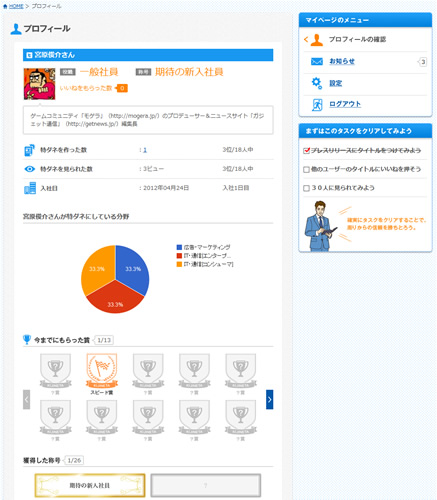437x500 pixels.
Task: Click the eye icon for 特ダネを見られた数
Action: 30,169
